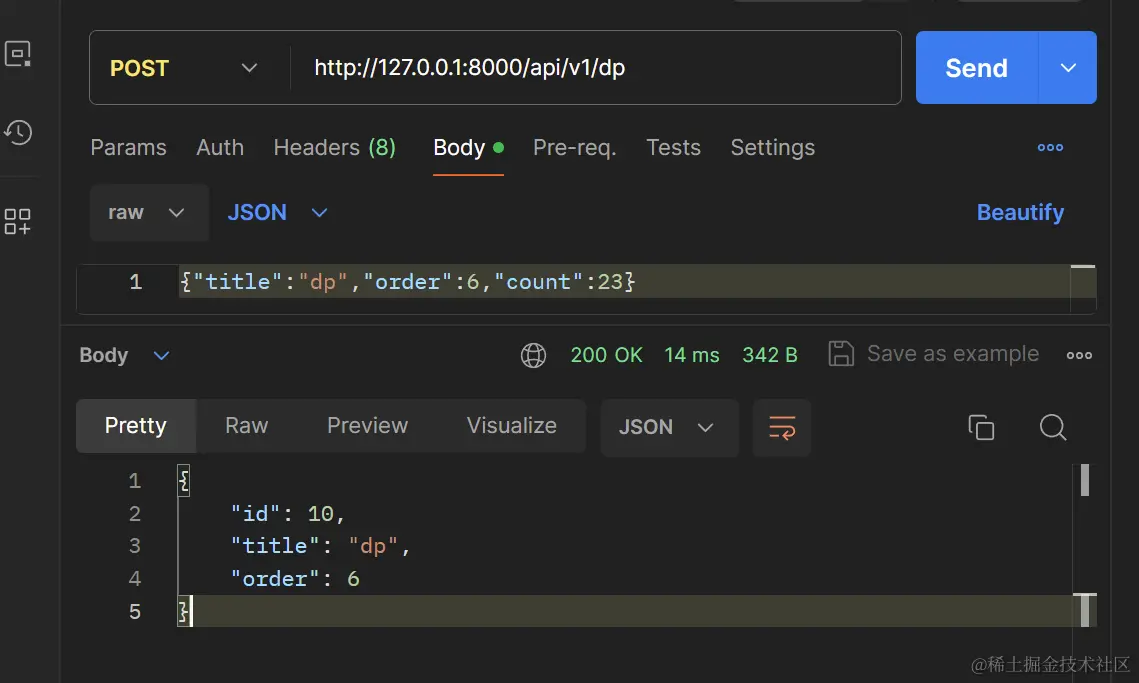Click the response line "title": "dp"
Screen dimensions: 1139x683
(x=320, y=546)
